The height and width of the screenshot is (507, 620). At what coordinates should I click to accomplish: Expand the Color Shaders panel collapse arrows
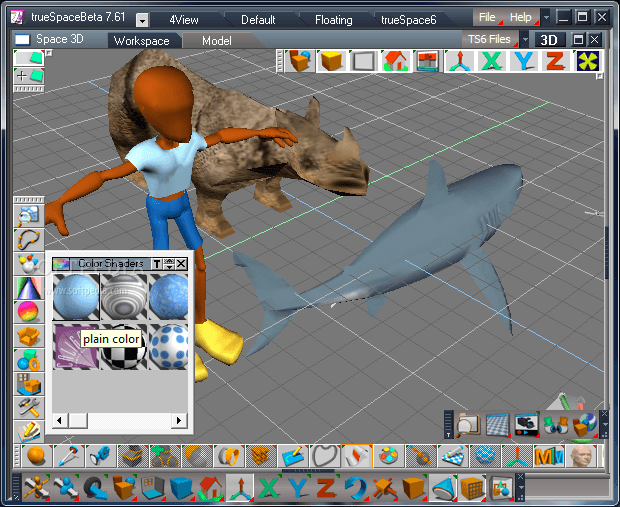click(x=169, y=263)
